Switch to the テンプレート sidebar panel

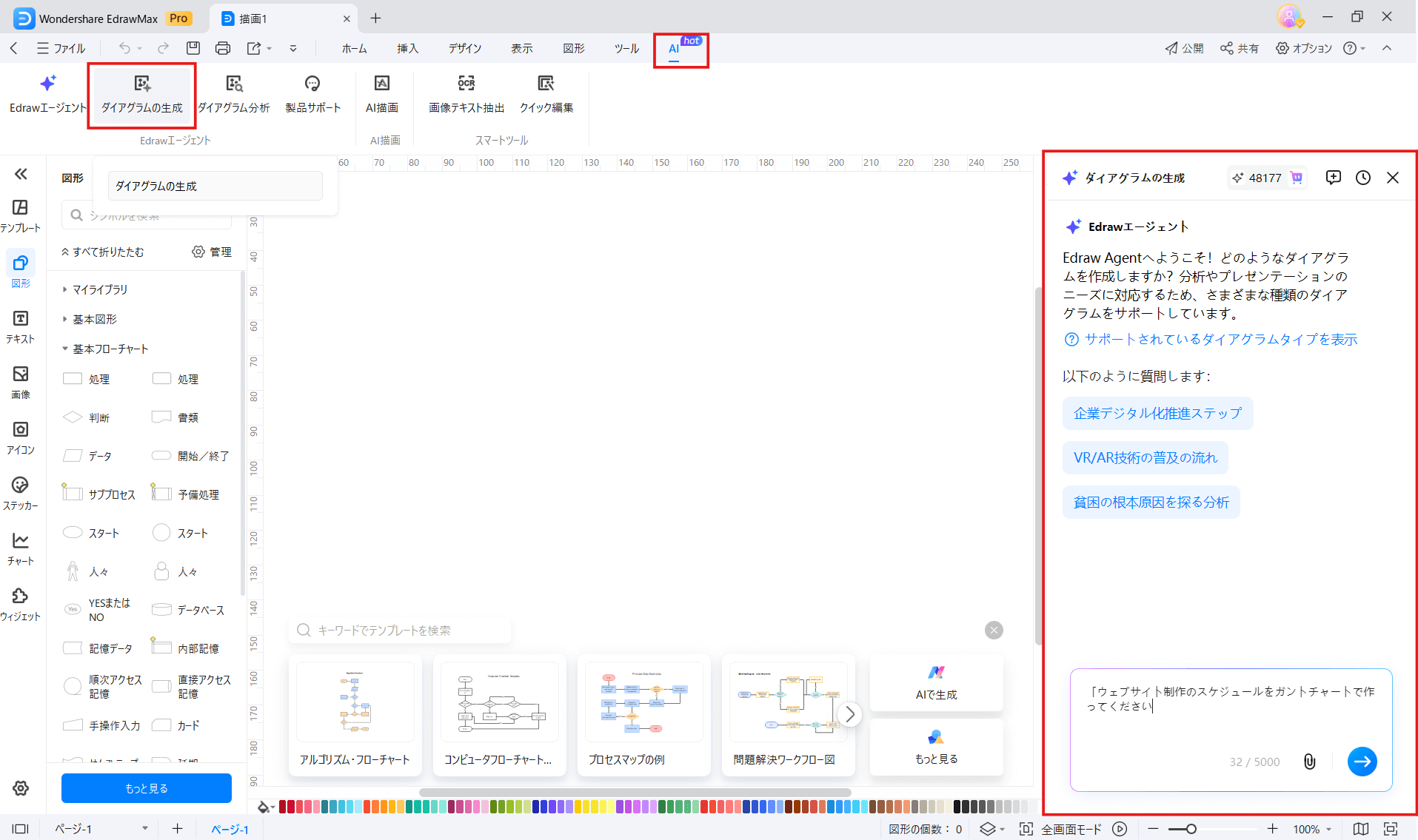click(x=20, y=213)
